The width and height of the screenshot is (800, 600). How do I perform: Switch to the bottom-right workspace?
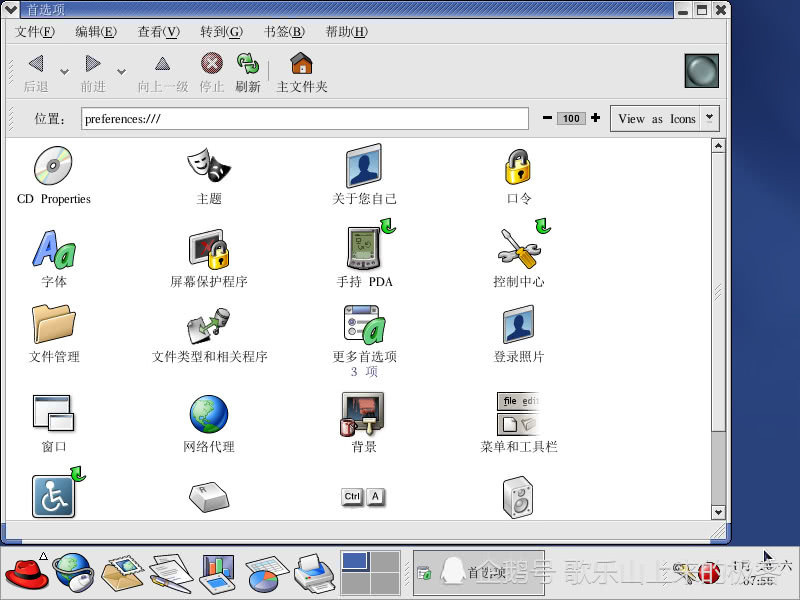[x=385, y=584]
